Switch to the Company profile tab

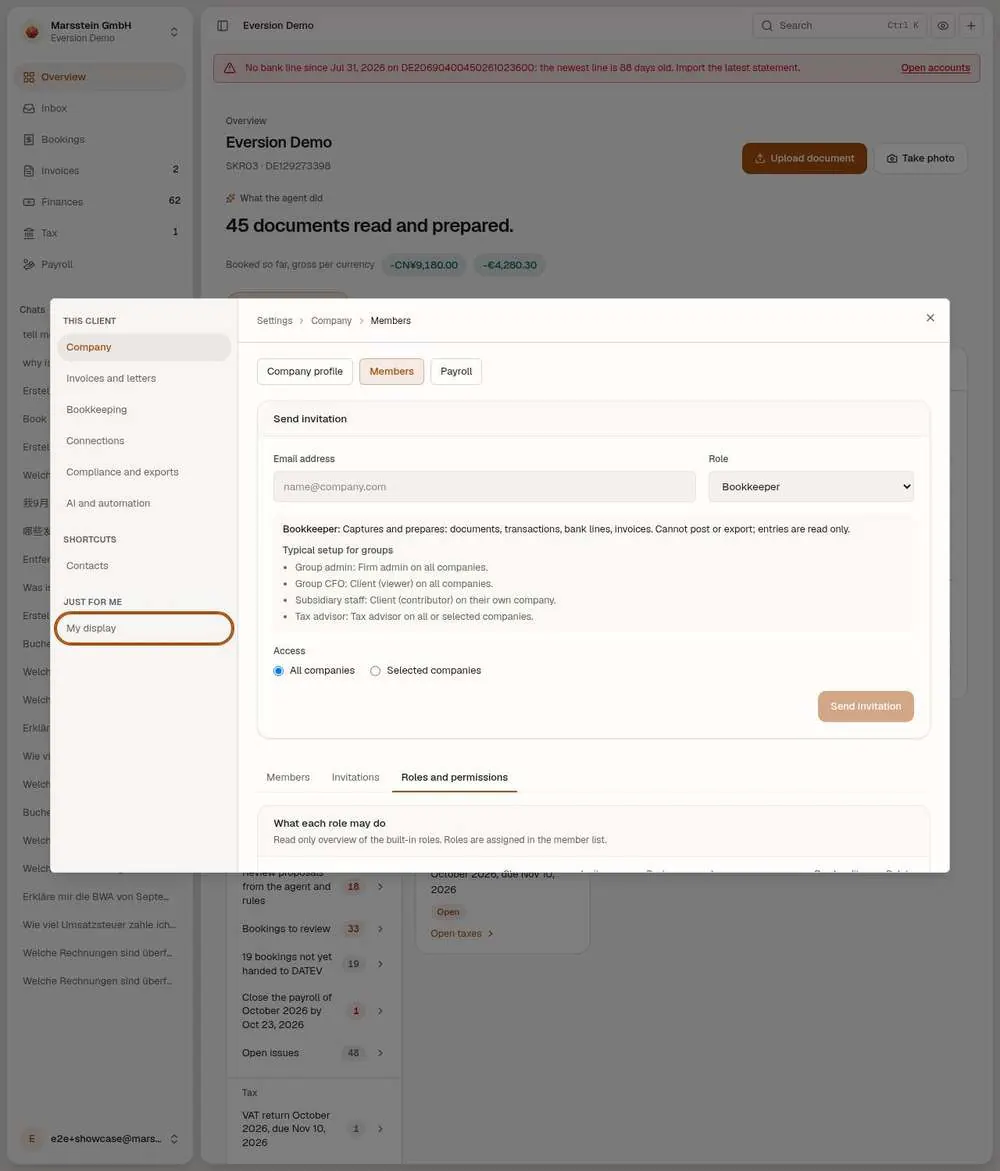coord(305,372)
